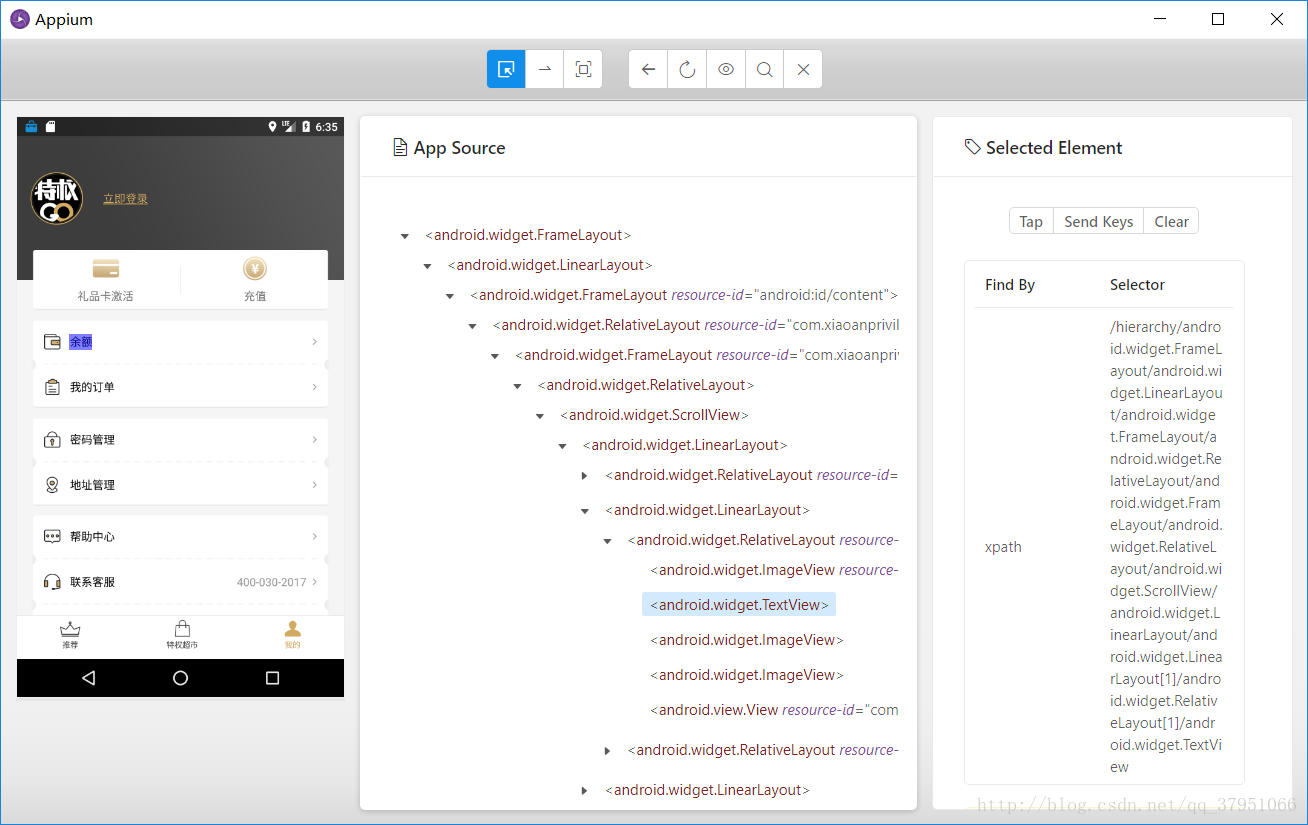This screenshot has width=1308, height=825.
Task: Tap the Android recent apps square
Action: tap(272, 678)
